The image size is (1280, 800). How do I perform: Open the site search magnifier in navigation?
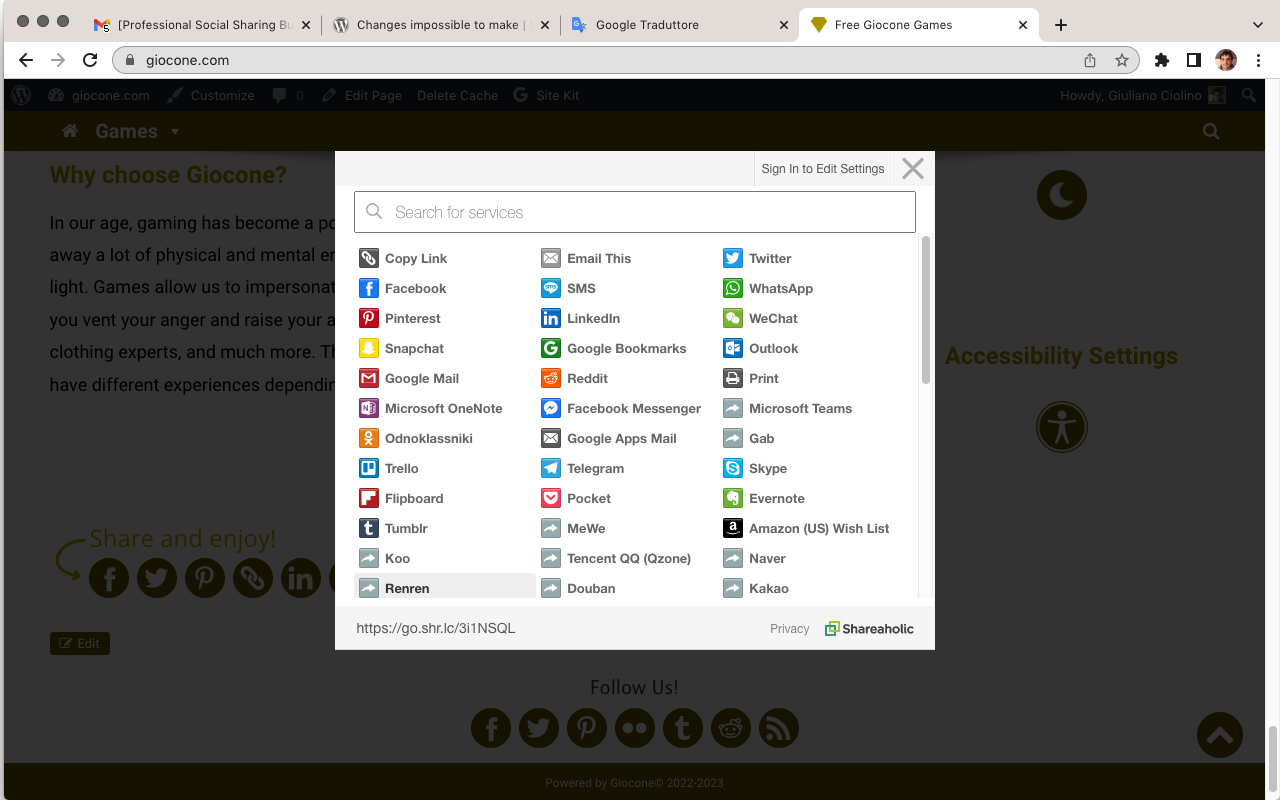point(1211,131)
